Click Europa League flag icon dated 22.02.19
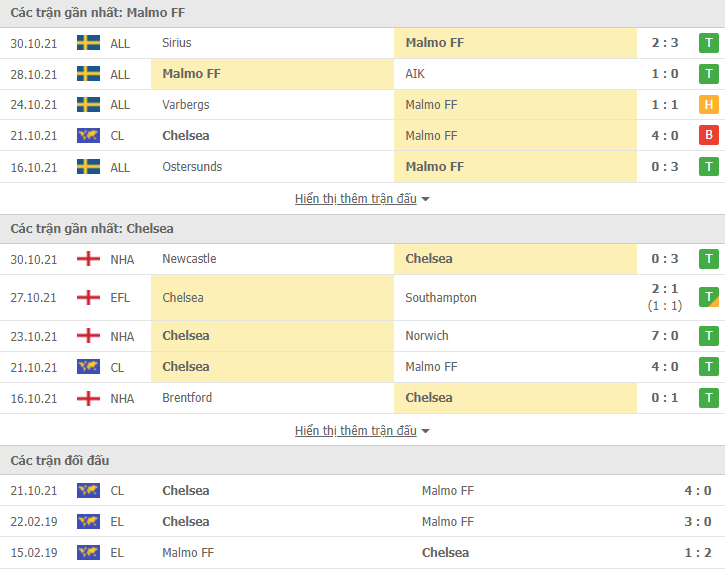This screenshot has height=569, width=725. click(88, 521)
